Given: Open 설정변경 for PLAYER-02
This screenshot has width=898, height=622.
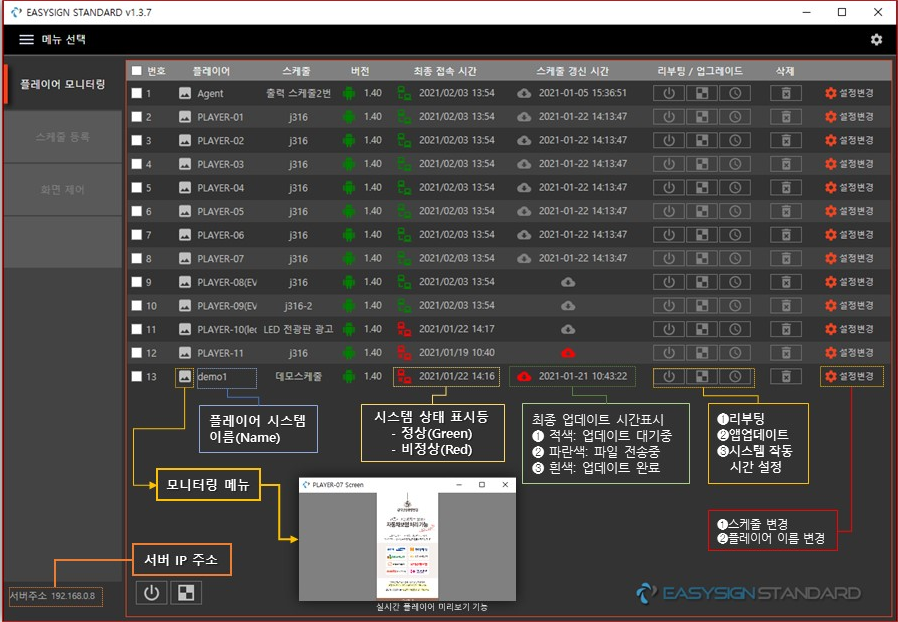Looking at the screenshot, I should (849, 140).
